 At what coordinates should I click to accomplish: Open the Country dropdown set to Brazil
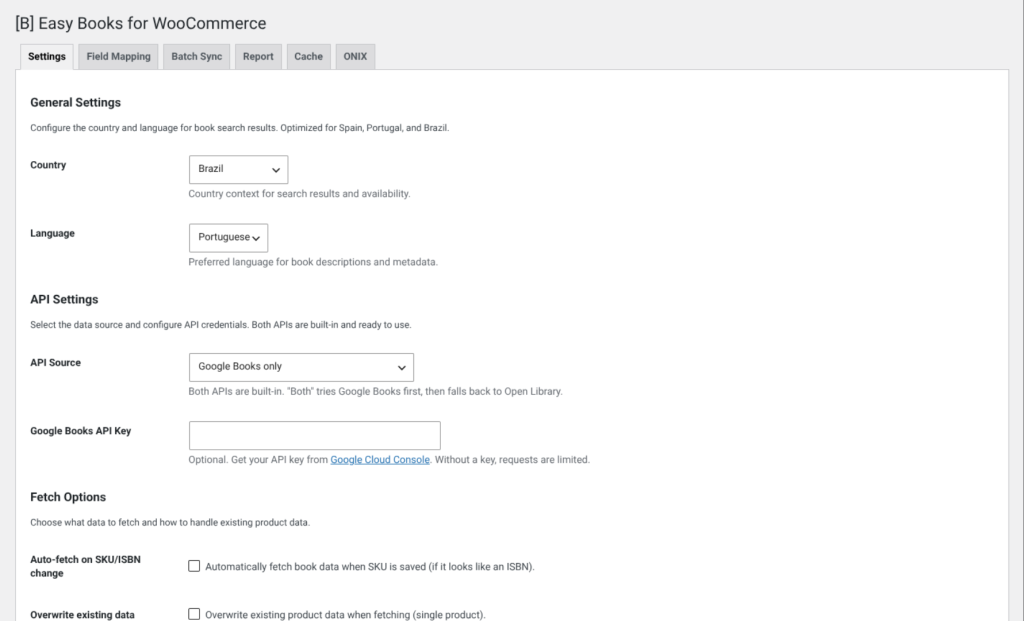coord(238,169)
